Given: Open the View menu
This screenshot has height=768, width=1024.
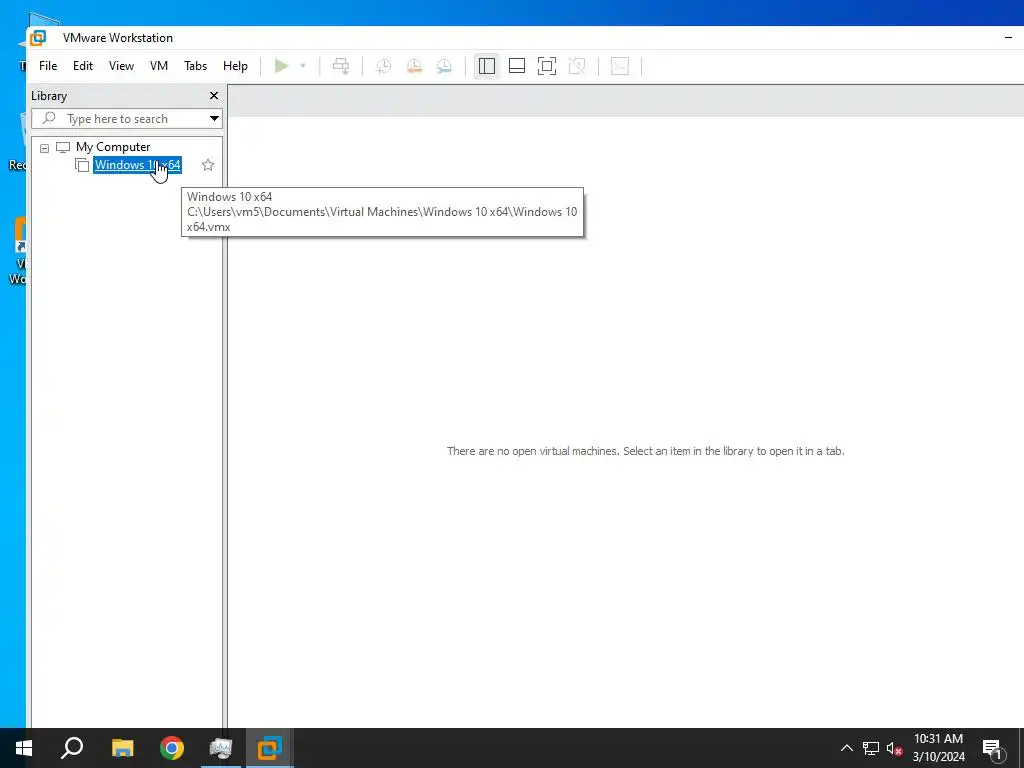Looking at the screenshot, I should [121, 66].
